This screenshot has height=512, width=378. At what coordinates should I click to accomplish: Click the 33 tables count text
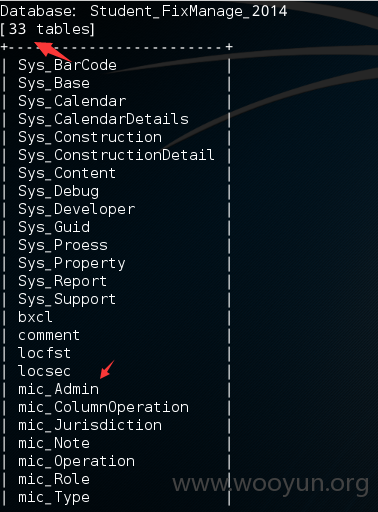[48, 29]
